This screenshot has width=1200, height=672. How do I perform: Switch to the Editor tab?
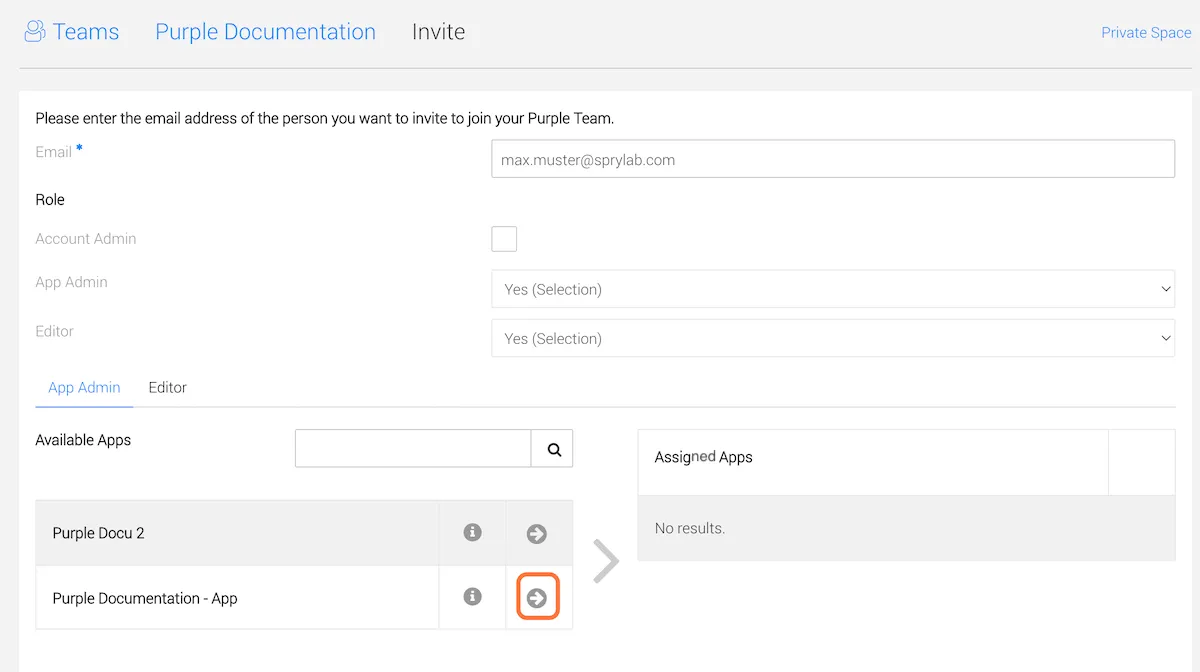tap(167, 387)
